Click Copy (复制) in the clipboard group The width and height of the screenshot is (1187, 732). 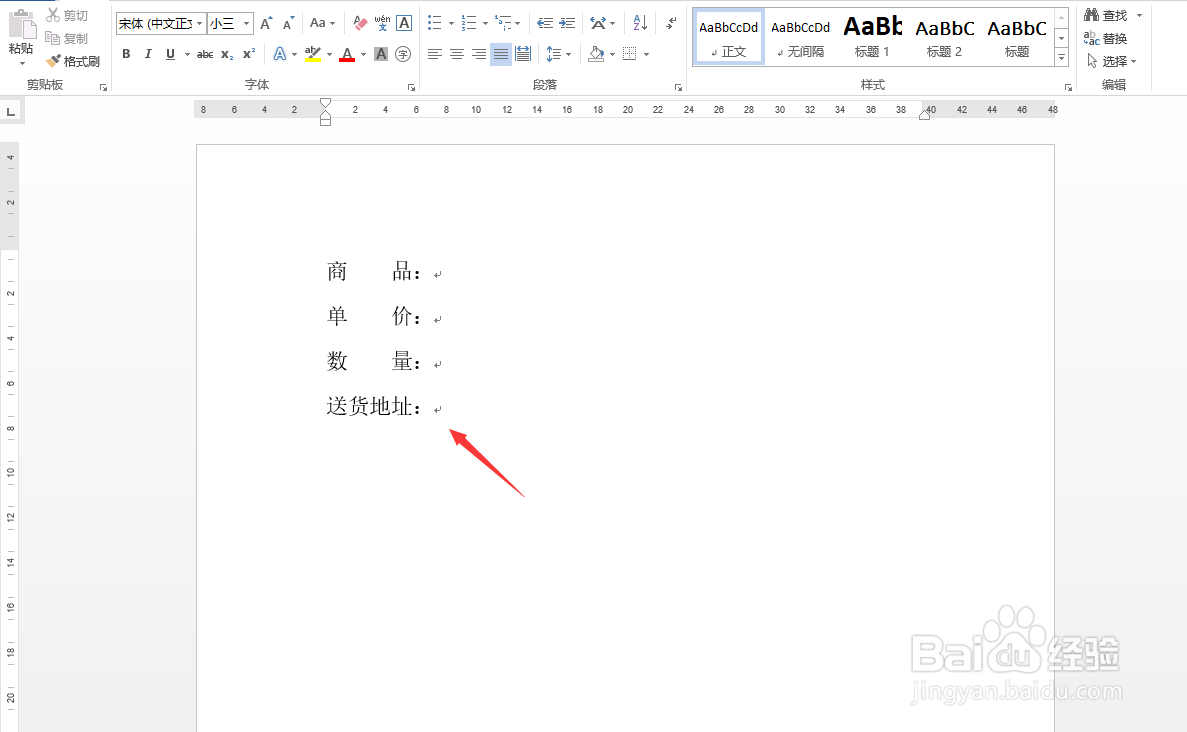pos(67,38)
